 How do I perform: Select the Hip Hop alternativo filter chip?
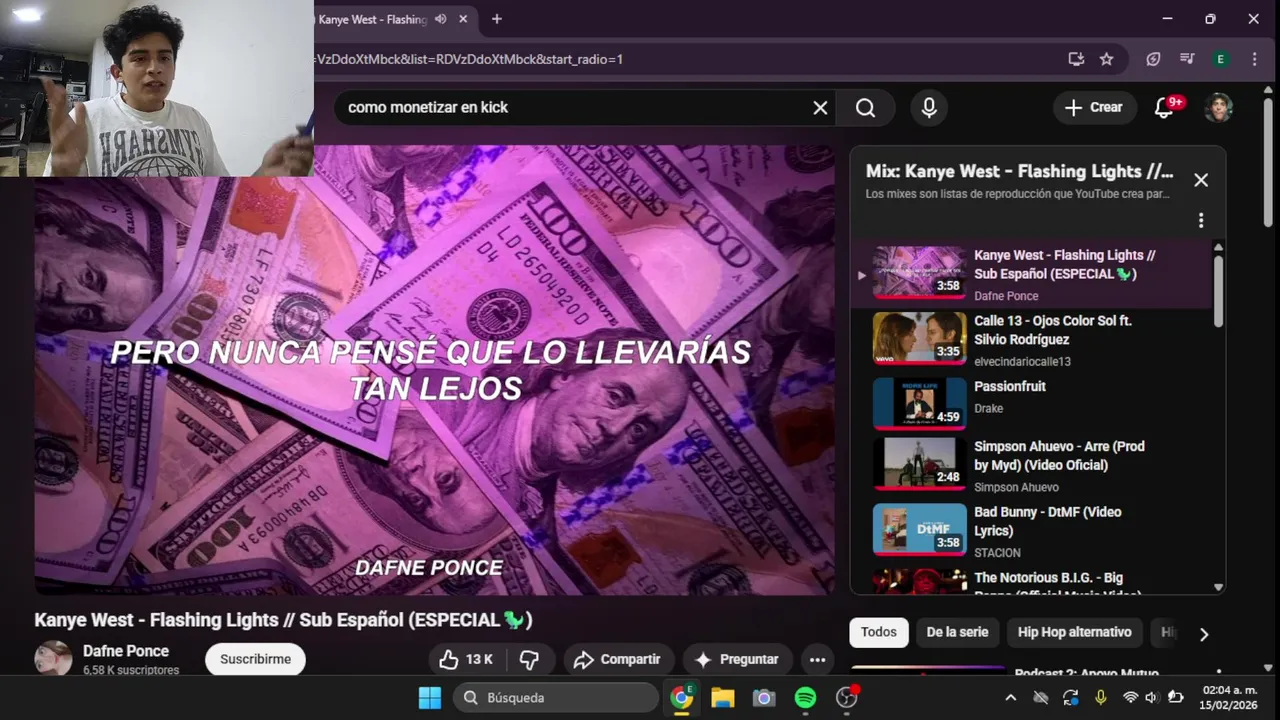click(x=1074, y=632)
